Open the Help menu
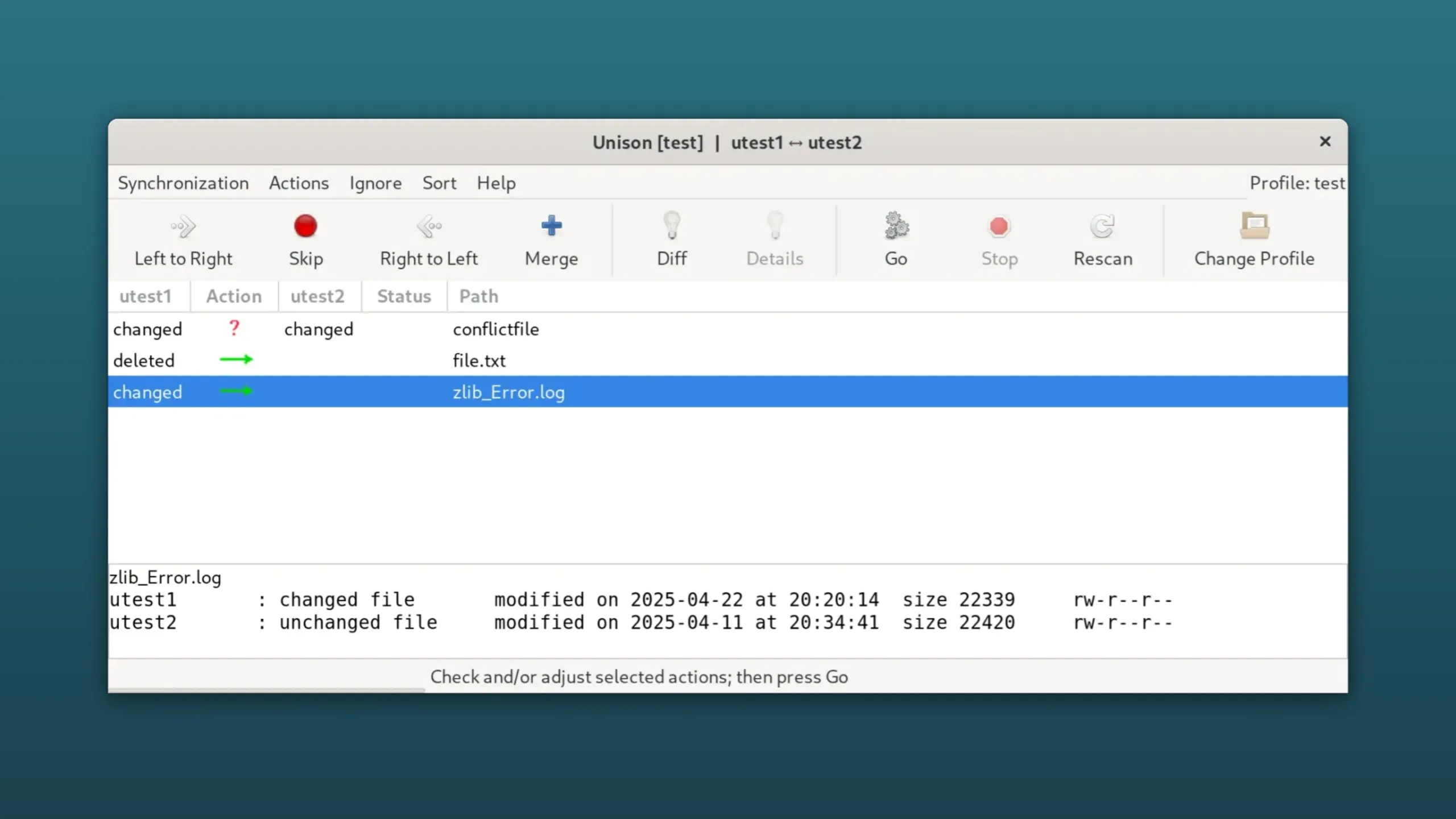Image resolution: width=1456 pixels, height=819 pixels. pyautogui.click(x=496, y=183)
